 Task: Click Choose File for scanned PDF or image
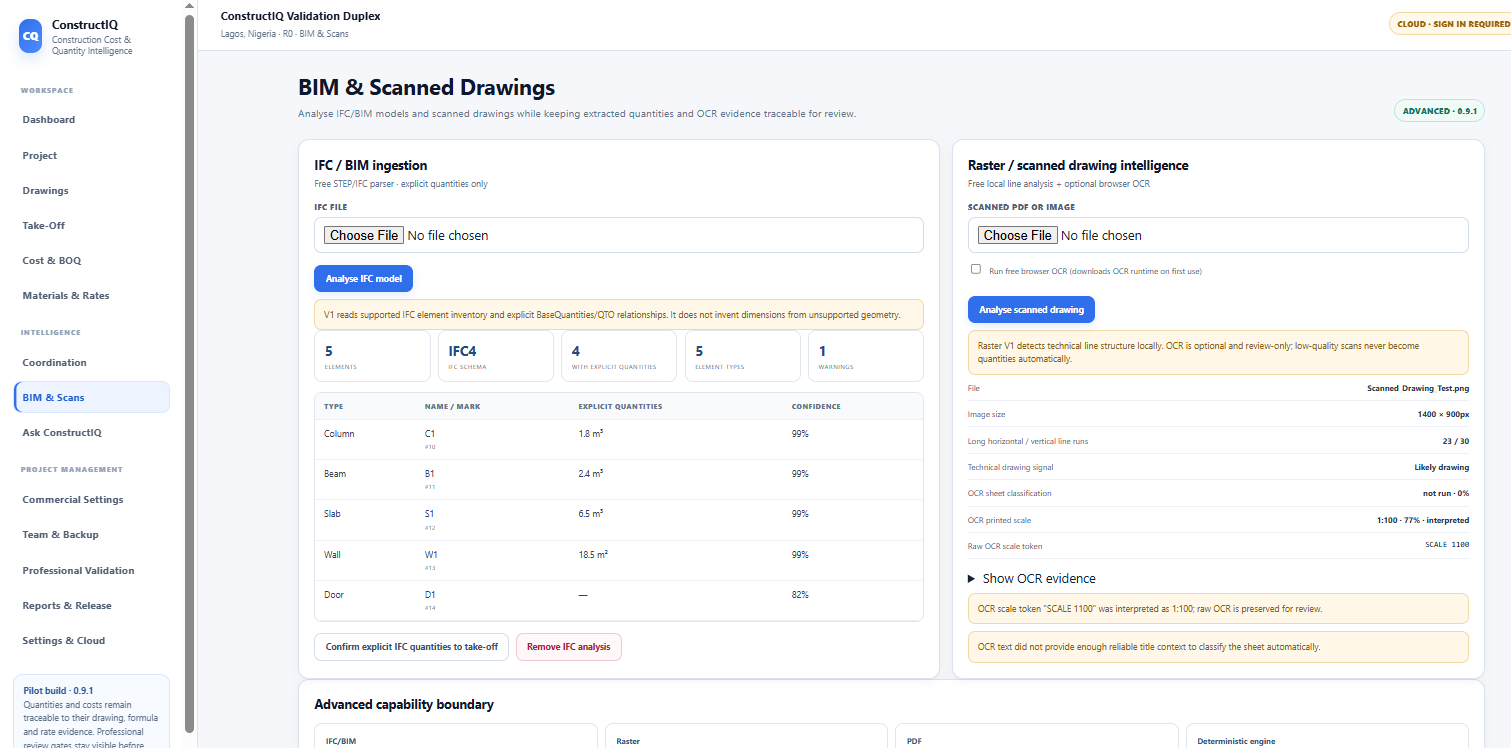[x=1017, y=235]
